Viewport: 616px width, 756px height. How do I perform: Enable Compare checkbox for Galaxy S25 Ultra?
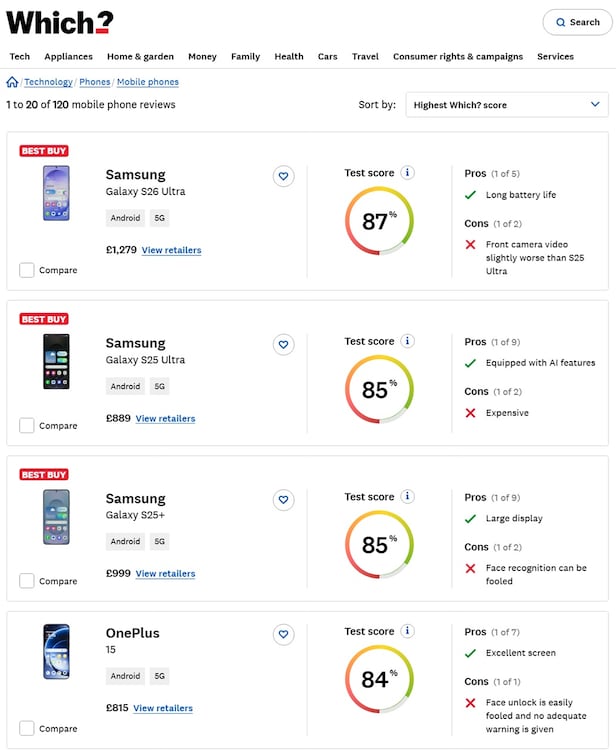click(27, 425)
